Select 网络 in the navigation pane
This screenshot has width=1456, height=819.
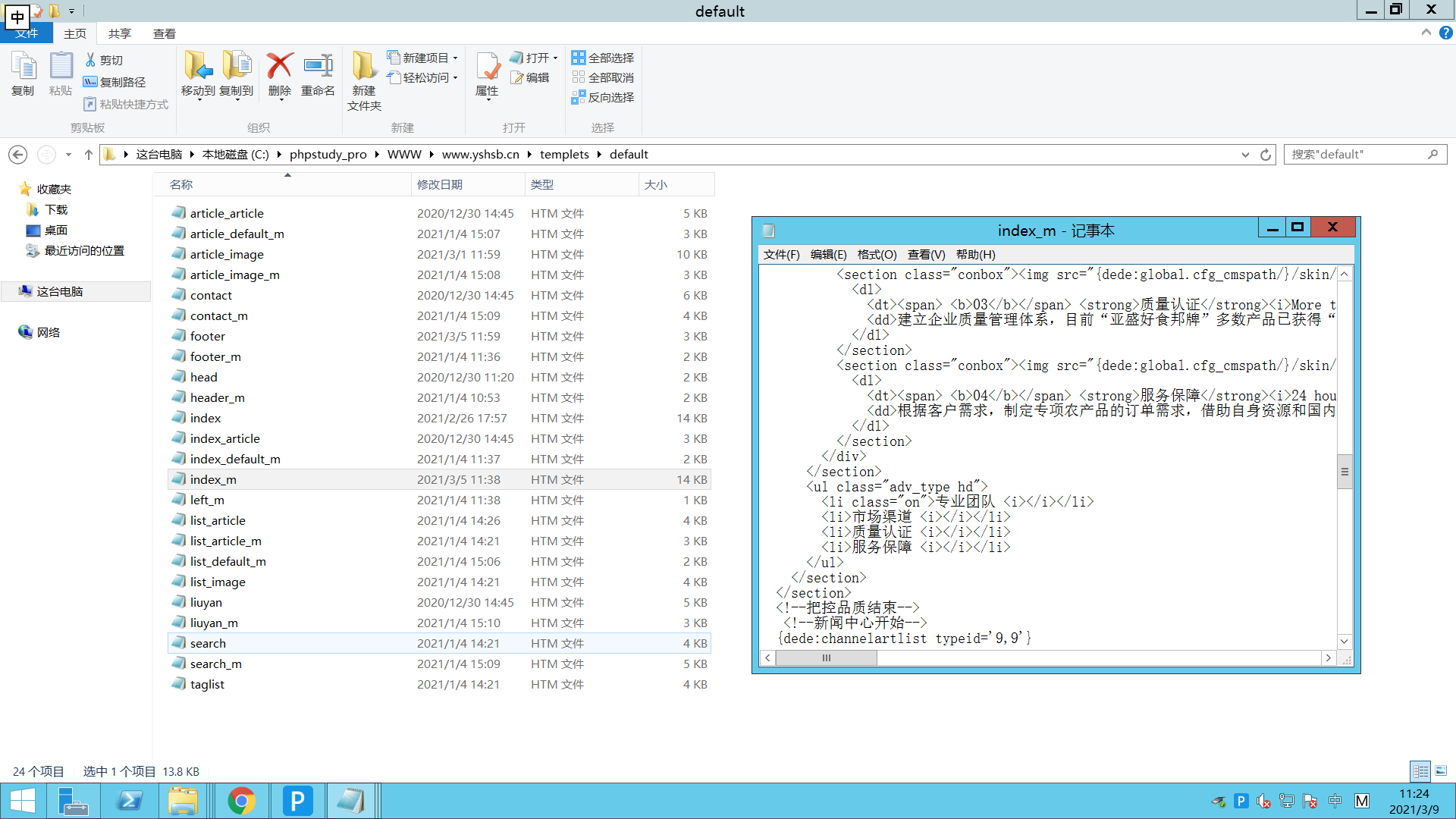(49, 332)
